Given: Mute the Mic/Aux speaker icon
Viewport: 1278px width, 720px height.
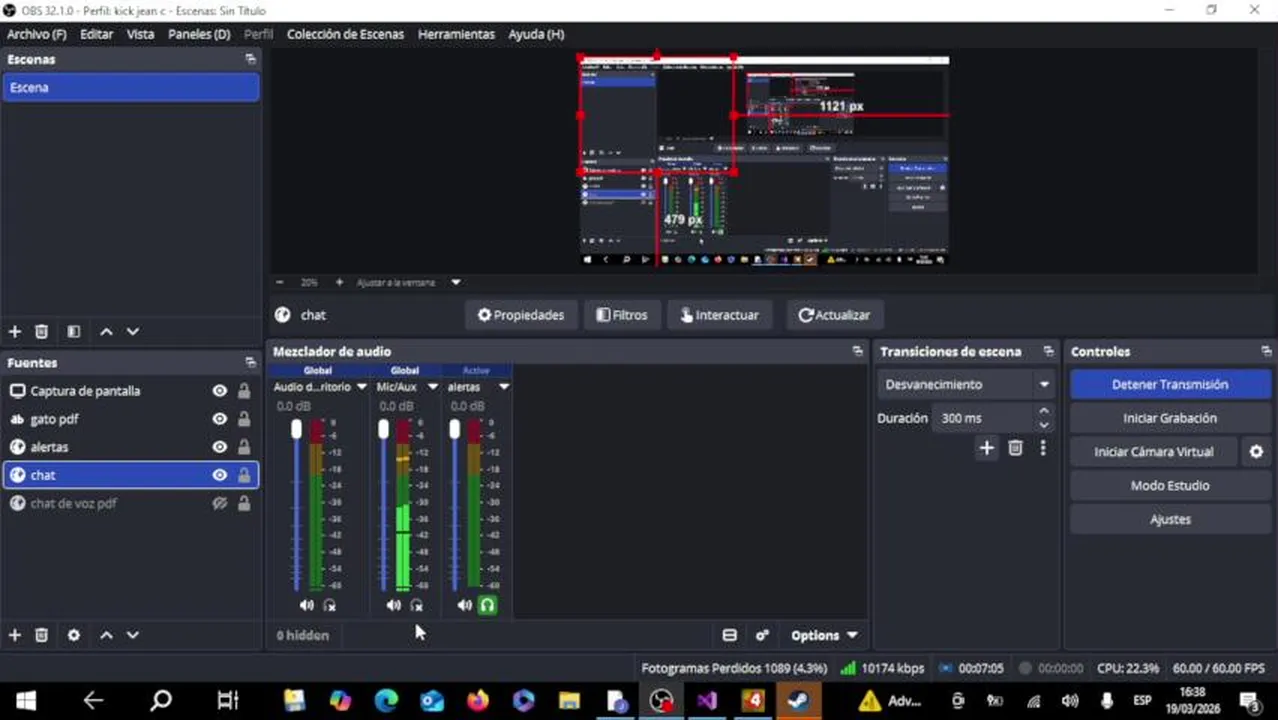Looking at the screenshot, I should click(393, 605).
